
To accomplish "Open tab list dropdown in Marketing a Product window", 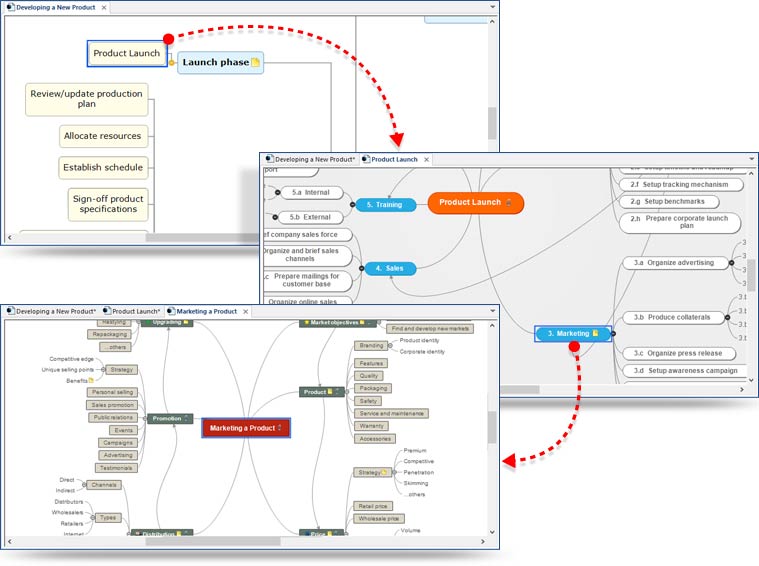I will pos(492,311).
